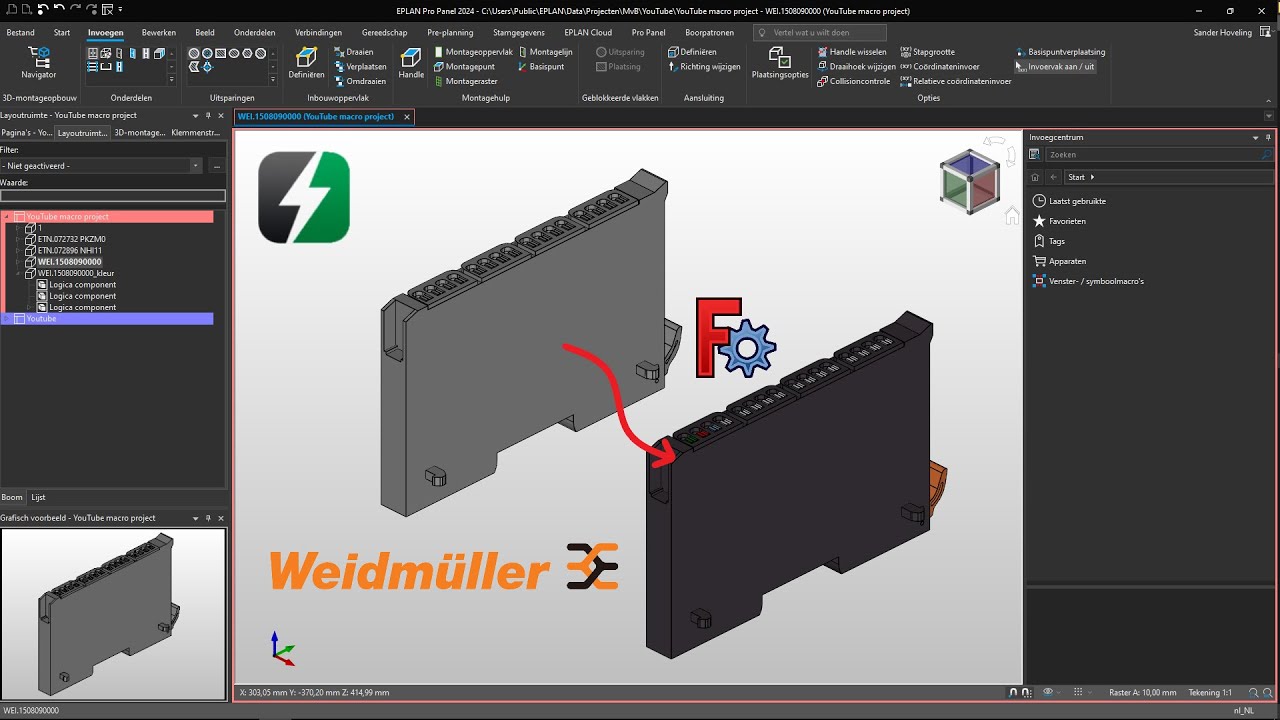Expand the ETN.072896 NHI11 node
The width and height of the screenshot is (1280, 720).
18,251
